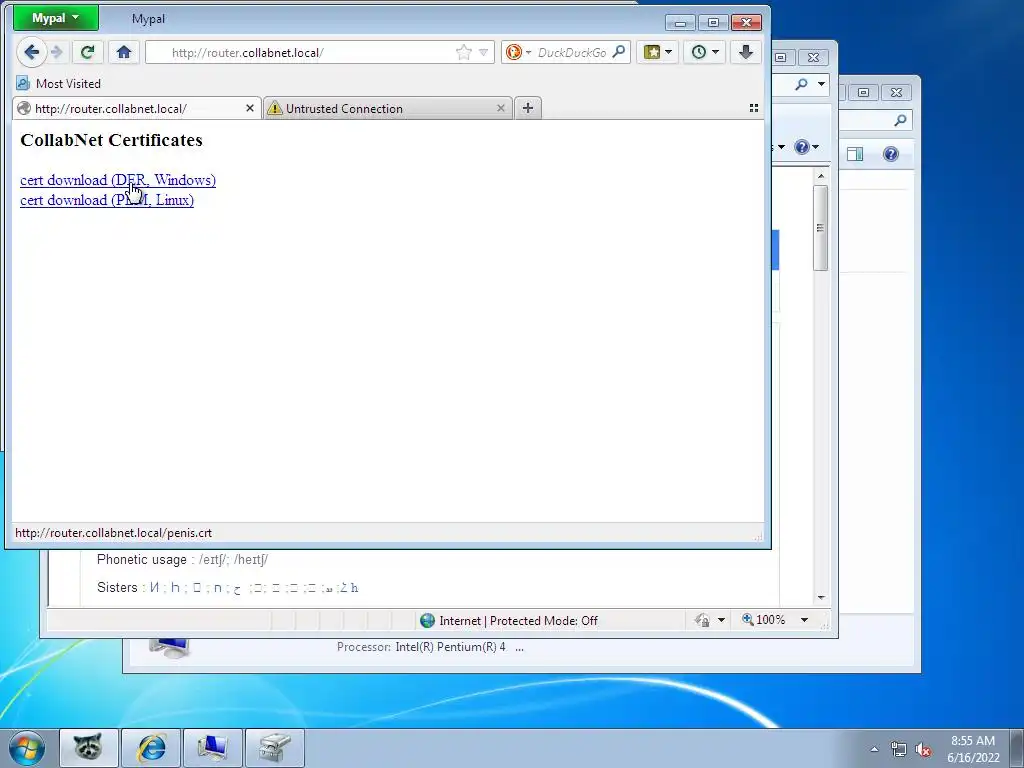Reload the page with the refresh icon

(x=87, y=52)
